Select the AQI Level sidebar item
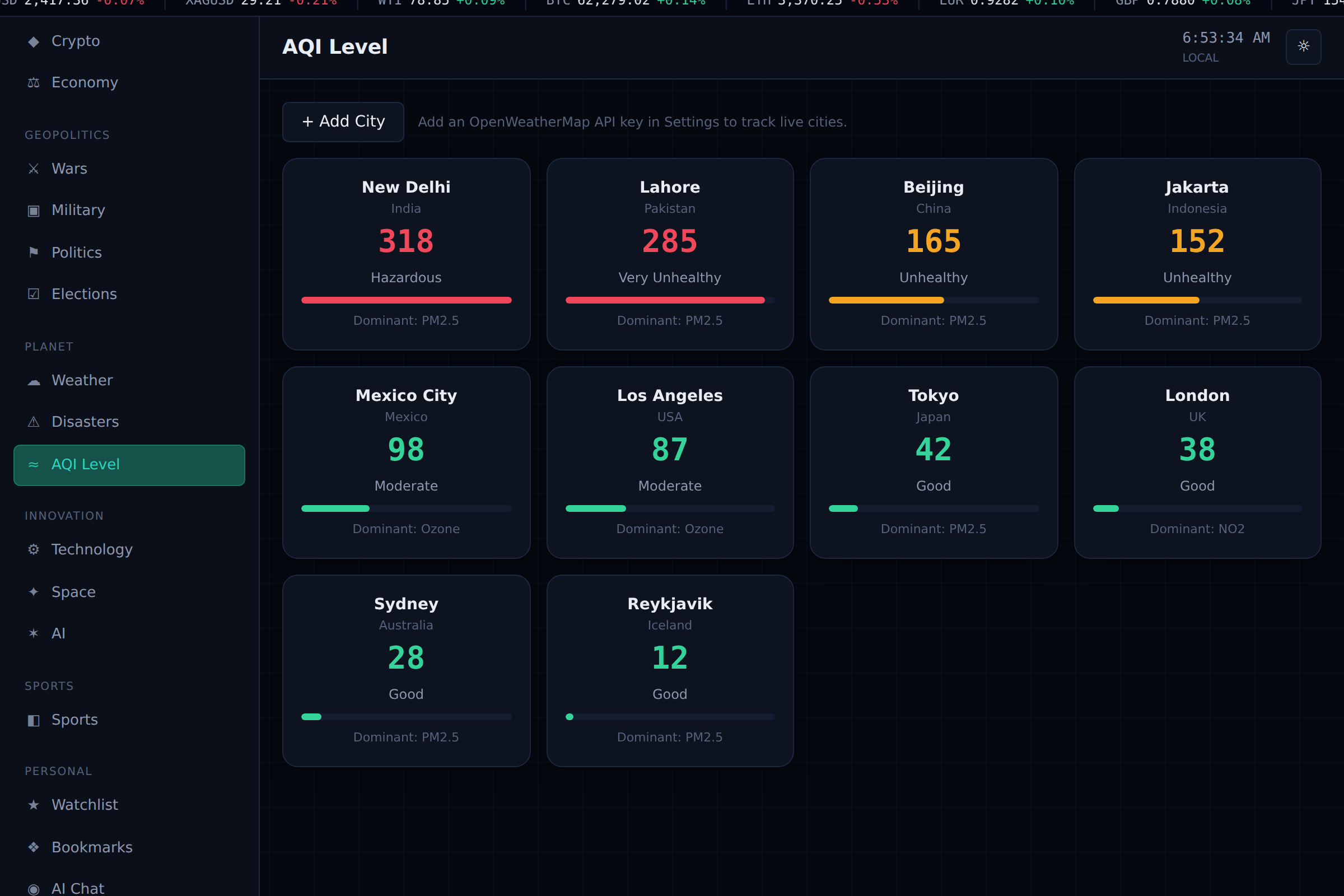The image size is (1344, 896). tap(129, 465)
